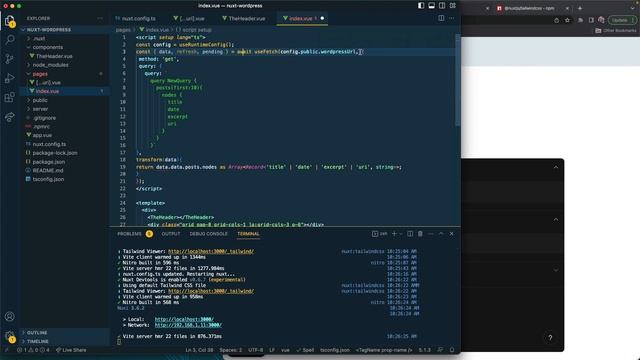Close the terminal panel
Viewport: 640px width, 360px height.
point(451,234)
